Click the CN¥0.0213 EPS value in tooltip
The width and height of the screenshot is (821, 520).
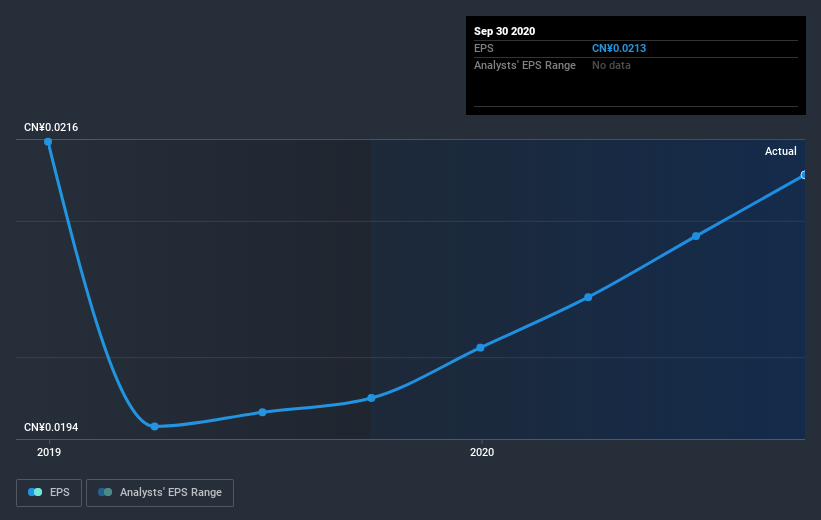click(619, 48)
